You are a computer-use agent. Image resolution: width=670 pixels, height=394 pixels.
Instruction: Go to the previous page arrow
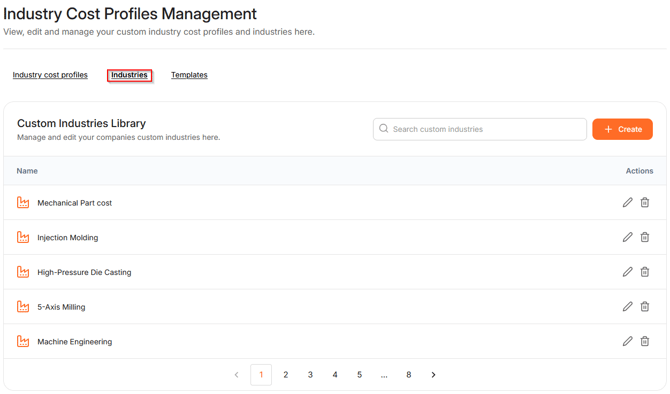(236, 375)
